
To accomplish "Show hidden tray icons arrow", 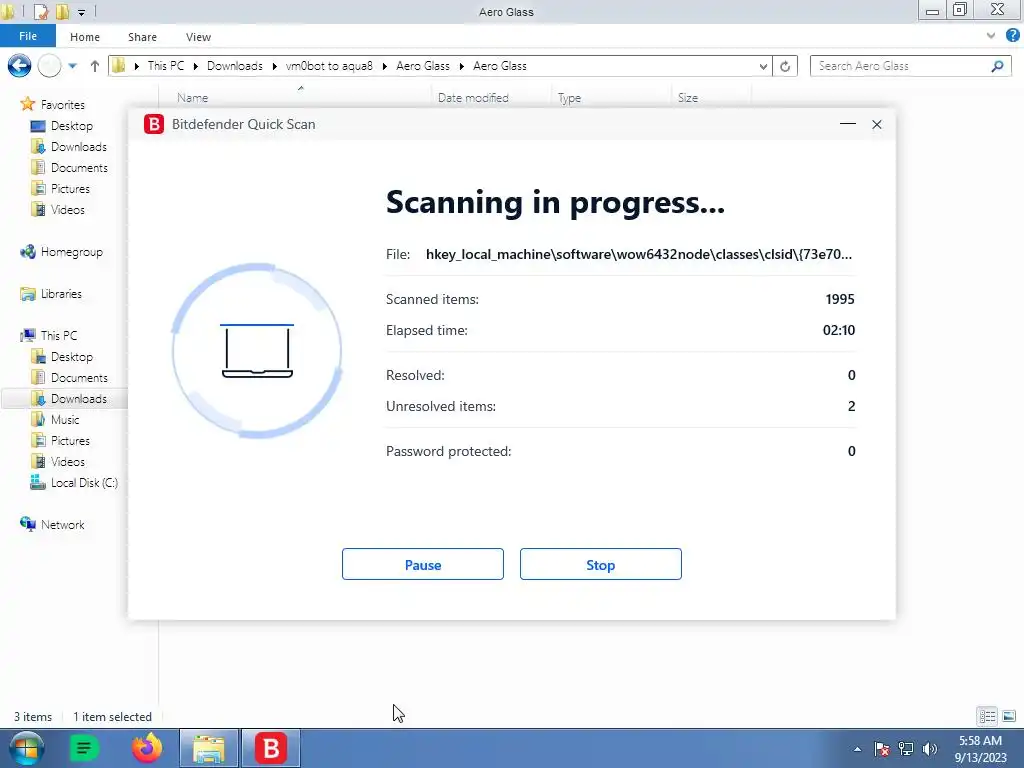I will [857, 749].
